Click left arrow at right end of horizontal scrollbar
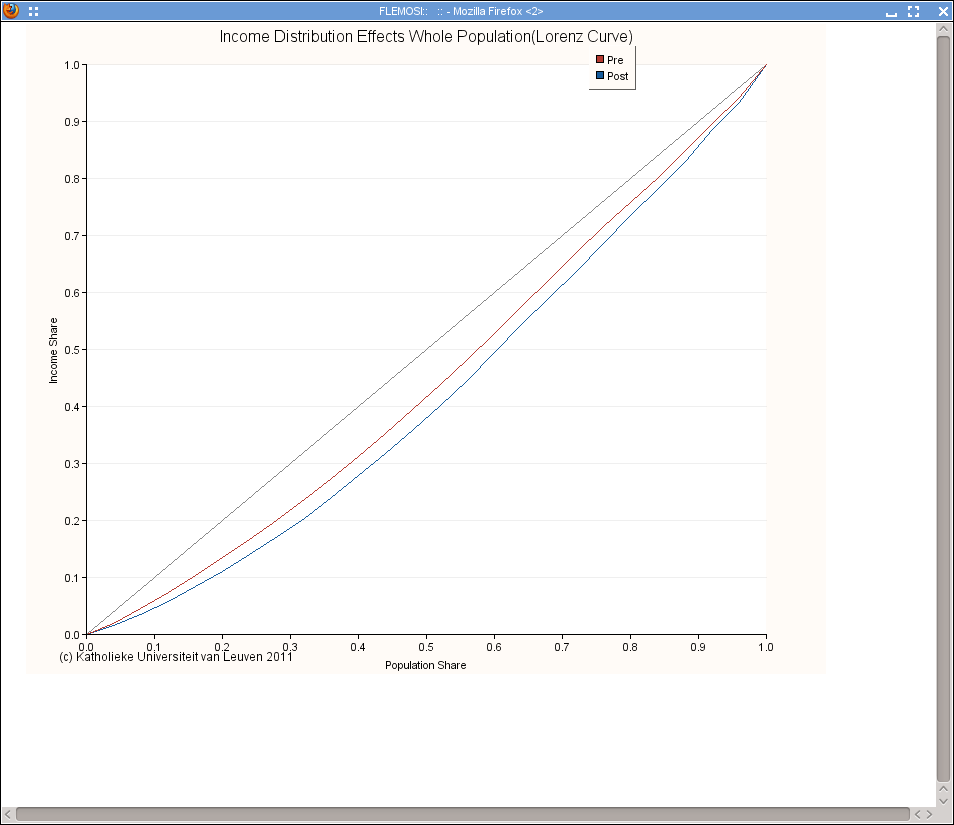 pyautogui.click(x=917, y=814)
